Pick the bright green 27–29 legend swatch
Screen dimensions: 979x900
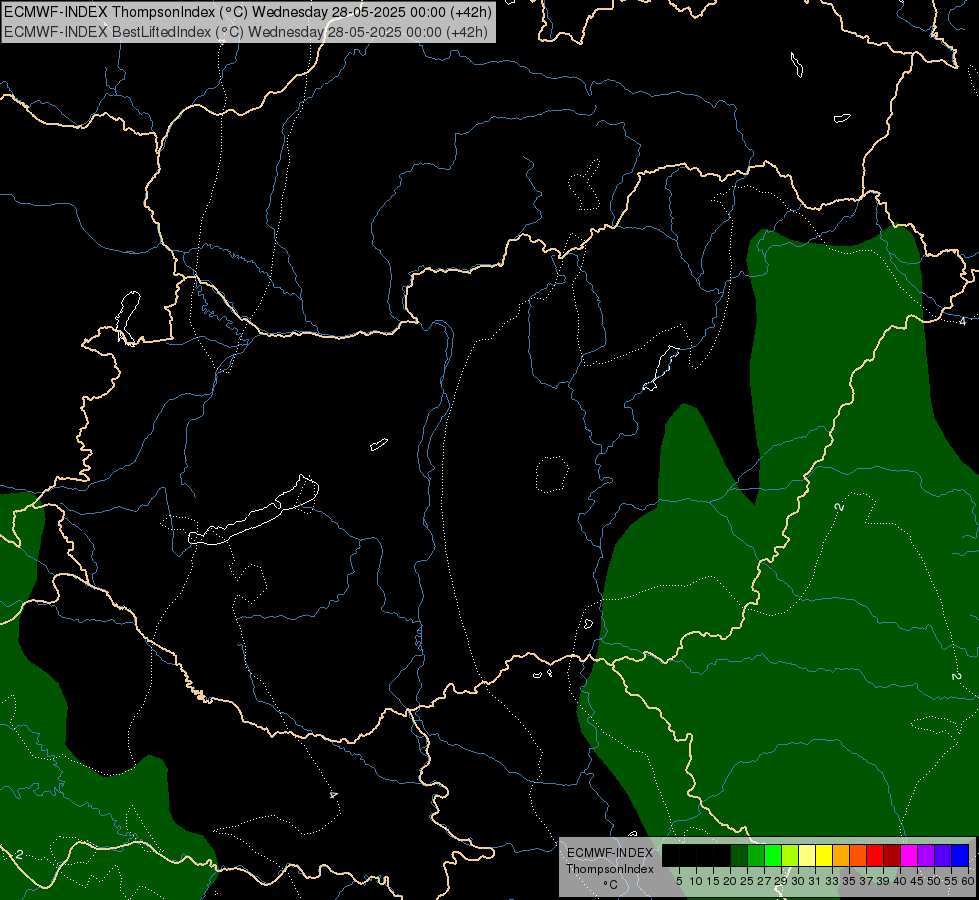click(773, 855)
